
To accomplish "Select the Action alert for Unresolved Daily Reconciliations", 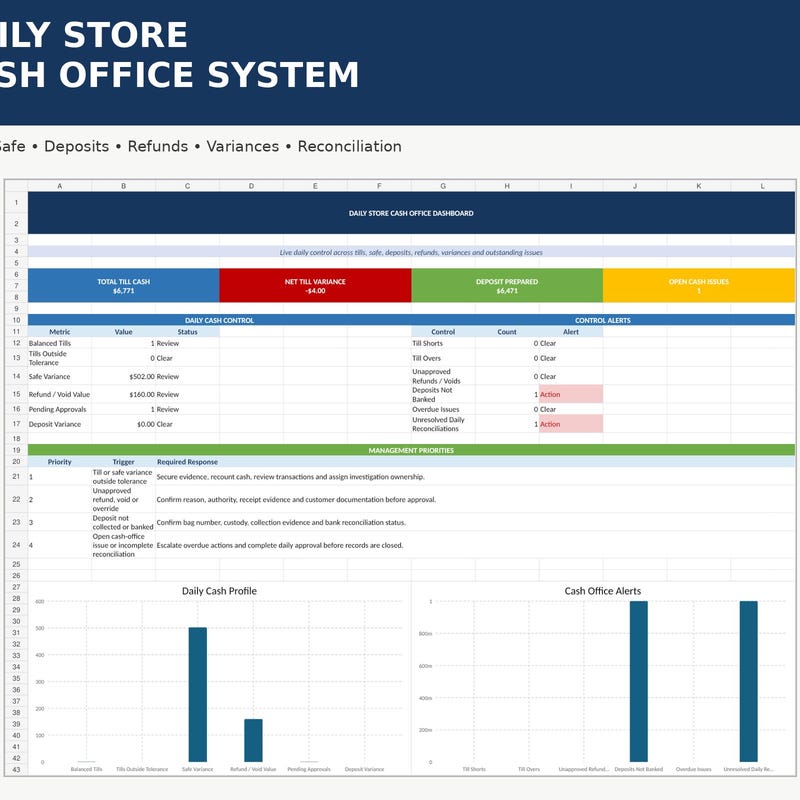I will [x=571, y=424].
